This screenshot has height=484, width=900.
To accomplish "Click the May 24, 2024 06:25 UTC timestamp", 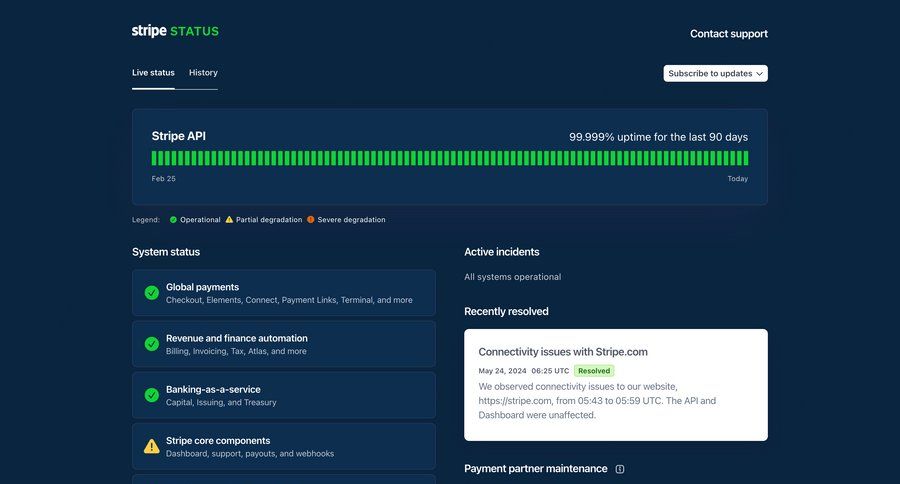I will pos(523,371).
